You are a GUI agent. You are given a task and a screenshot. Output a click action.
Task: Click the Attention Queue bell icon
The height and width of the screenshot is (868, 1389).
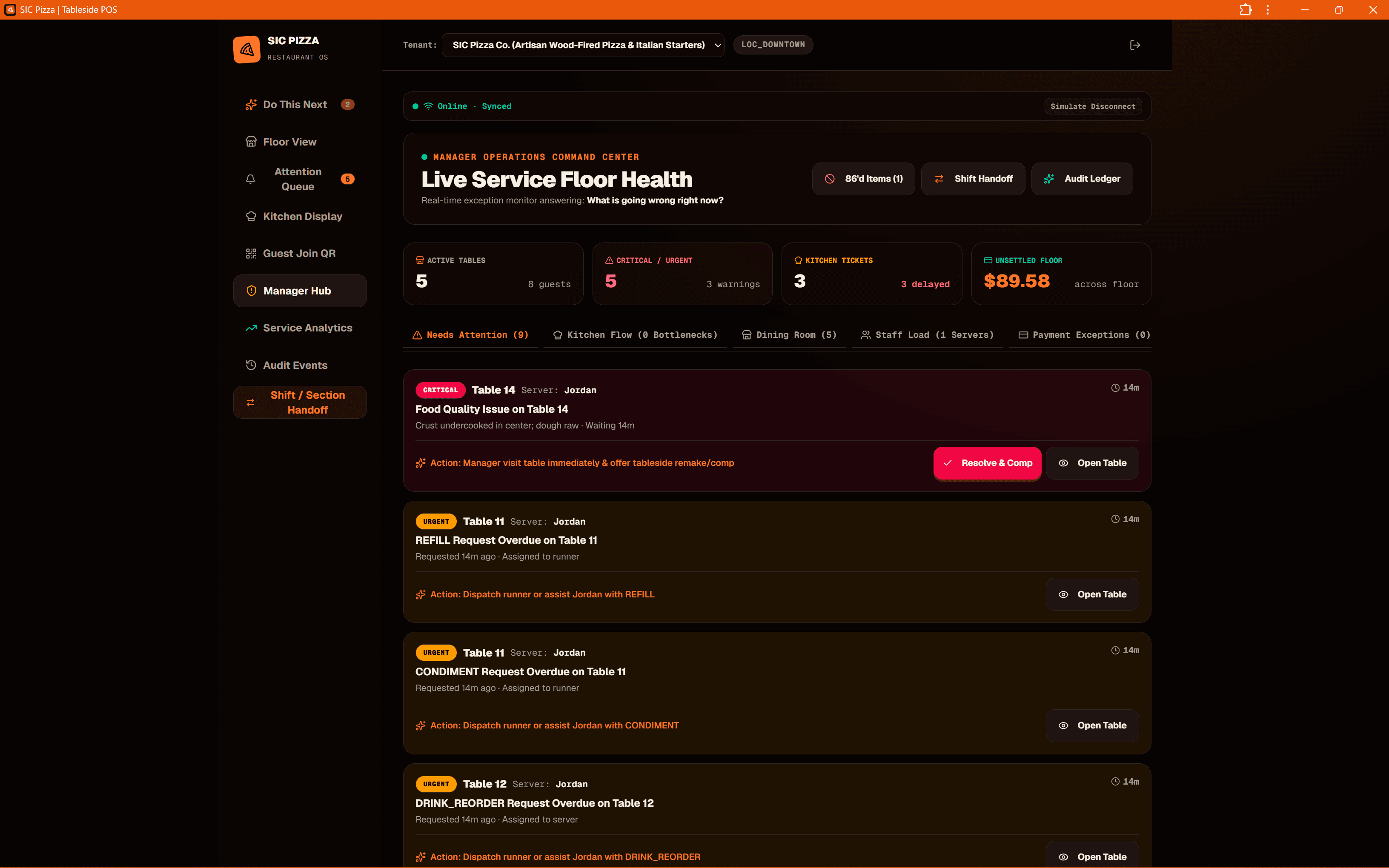coord(250,179)
